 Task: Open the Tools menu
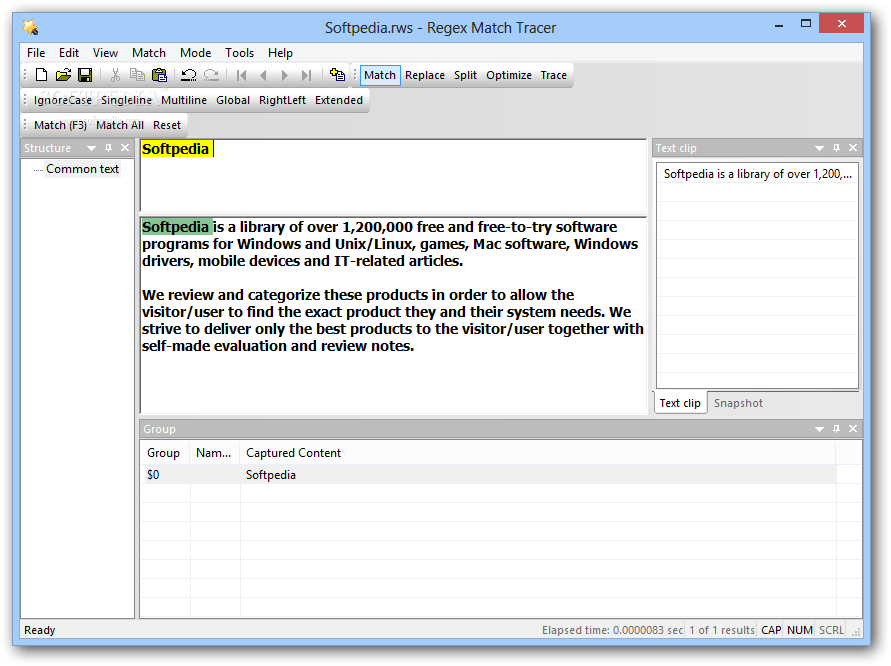pos(239,53)
